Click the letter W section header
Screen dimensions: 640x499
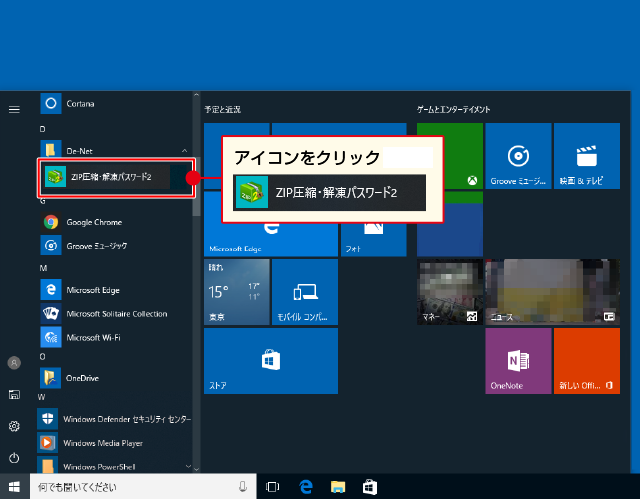pos(42,397)
